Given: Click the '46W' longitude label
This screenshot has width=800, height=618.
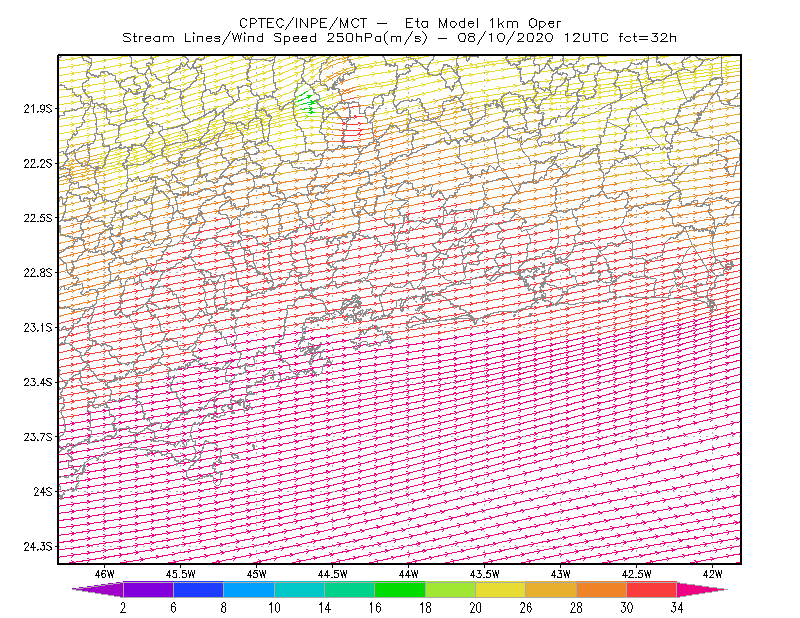Looking at the screenshot, I should [x=105, y=574].
